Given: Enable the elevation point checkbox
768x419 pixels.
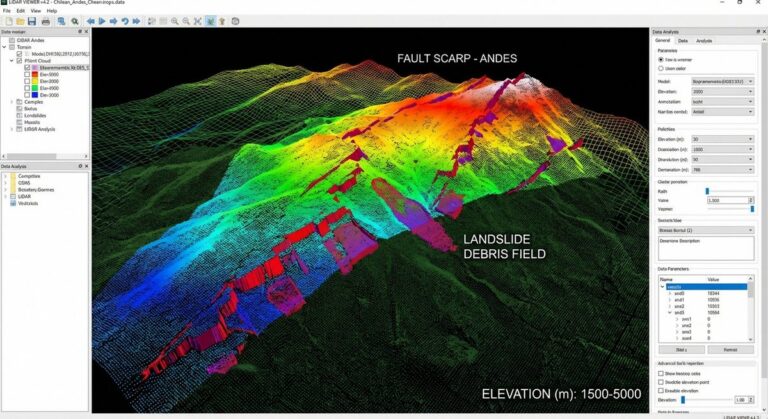Looking at the screenshot, I should [x=661, y=382].
